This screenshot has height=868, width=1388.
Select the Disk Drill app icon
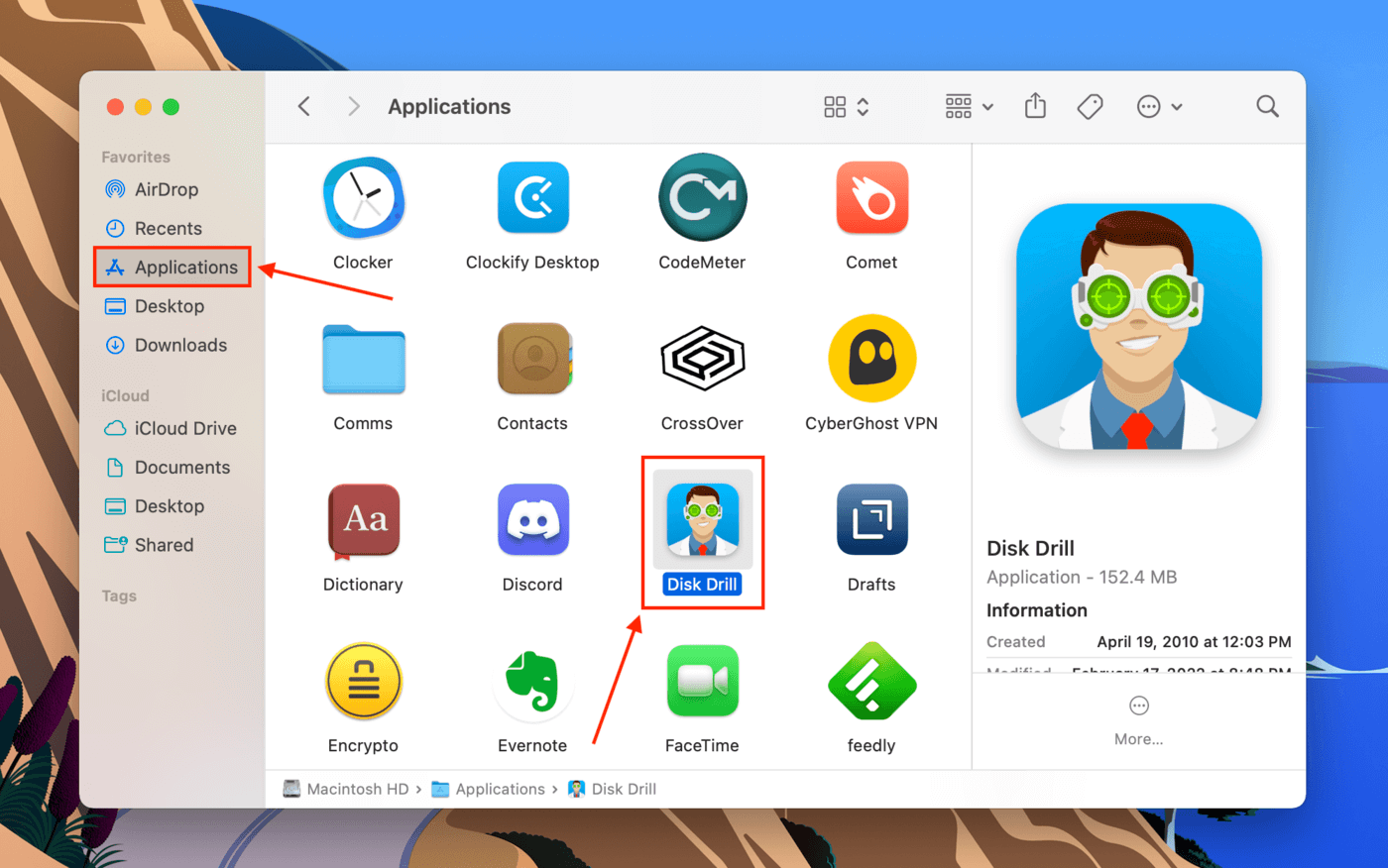(702, 520)
